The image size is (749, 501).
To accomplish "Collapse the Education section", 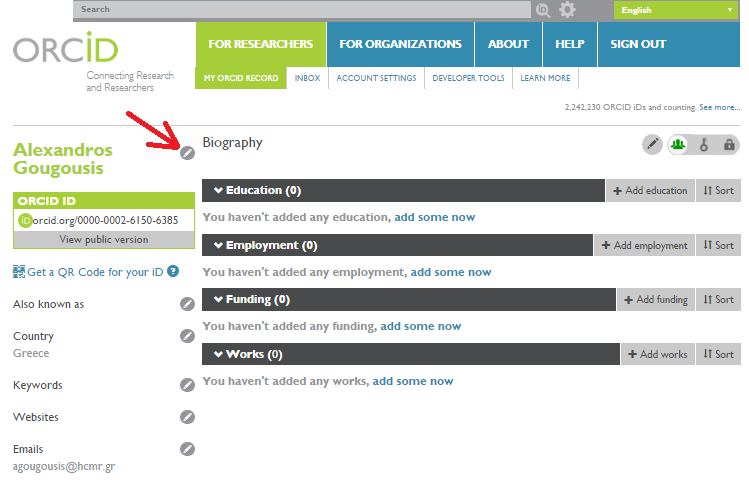I will 218,190.
